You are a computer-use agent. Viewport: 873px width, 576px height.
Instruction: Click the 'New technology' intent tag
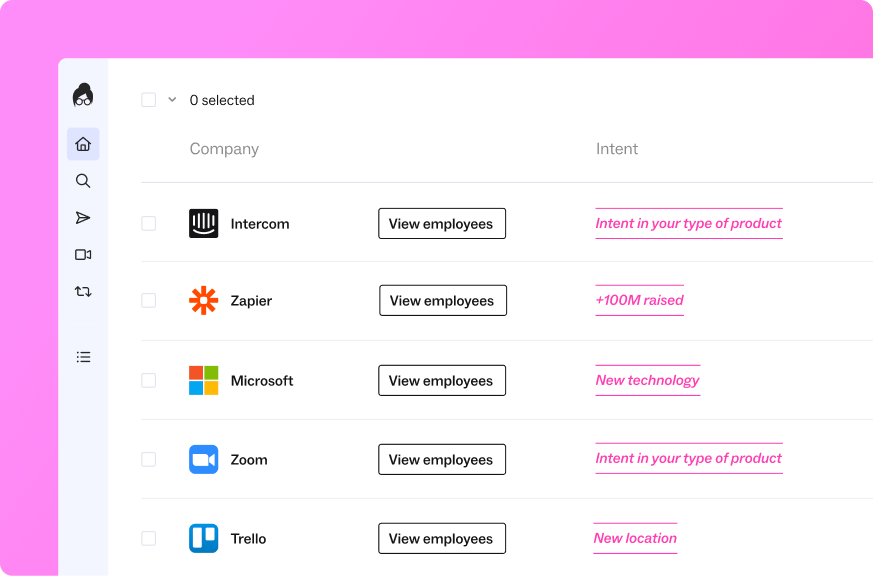point(647,380)
